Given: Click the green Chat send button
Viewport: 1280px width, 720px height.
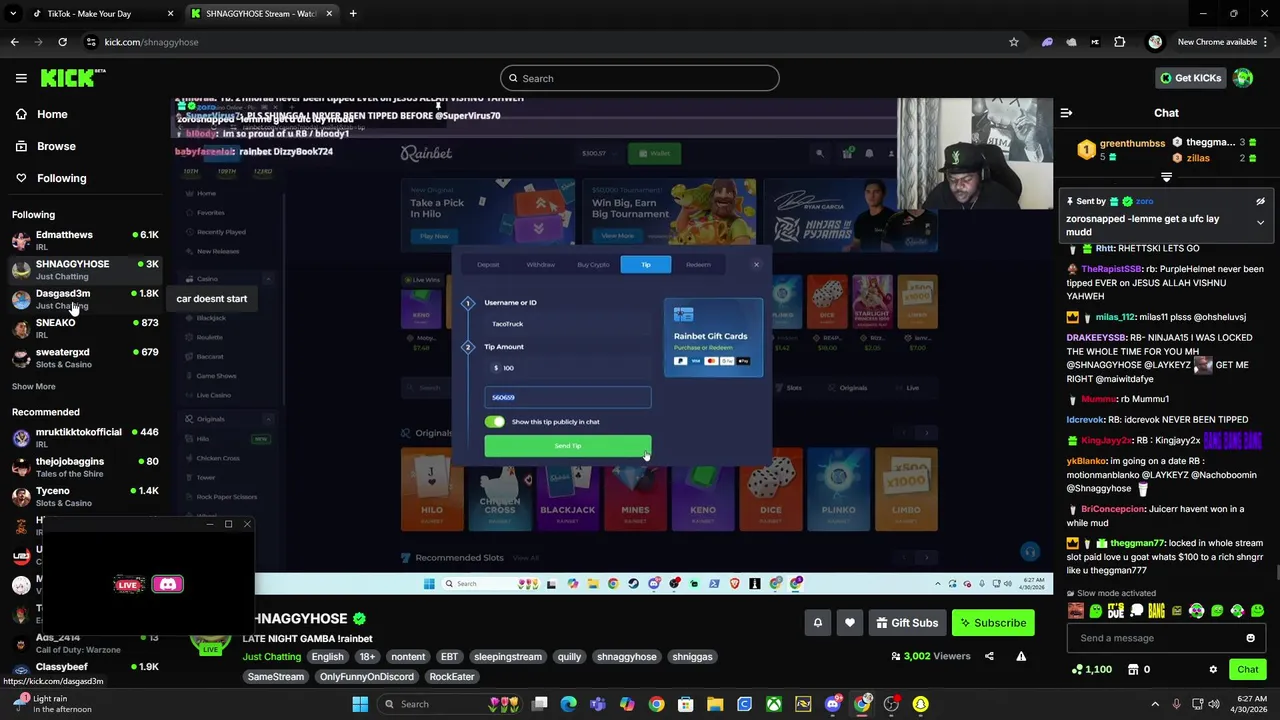Looking at the screenshot, I should [1247, 669].
